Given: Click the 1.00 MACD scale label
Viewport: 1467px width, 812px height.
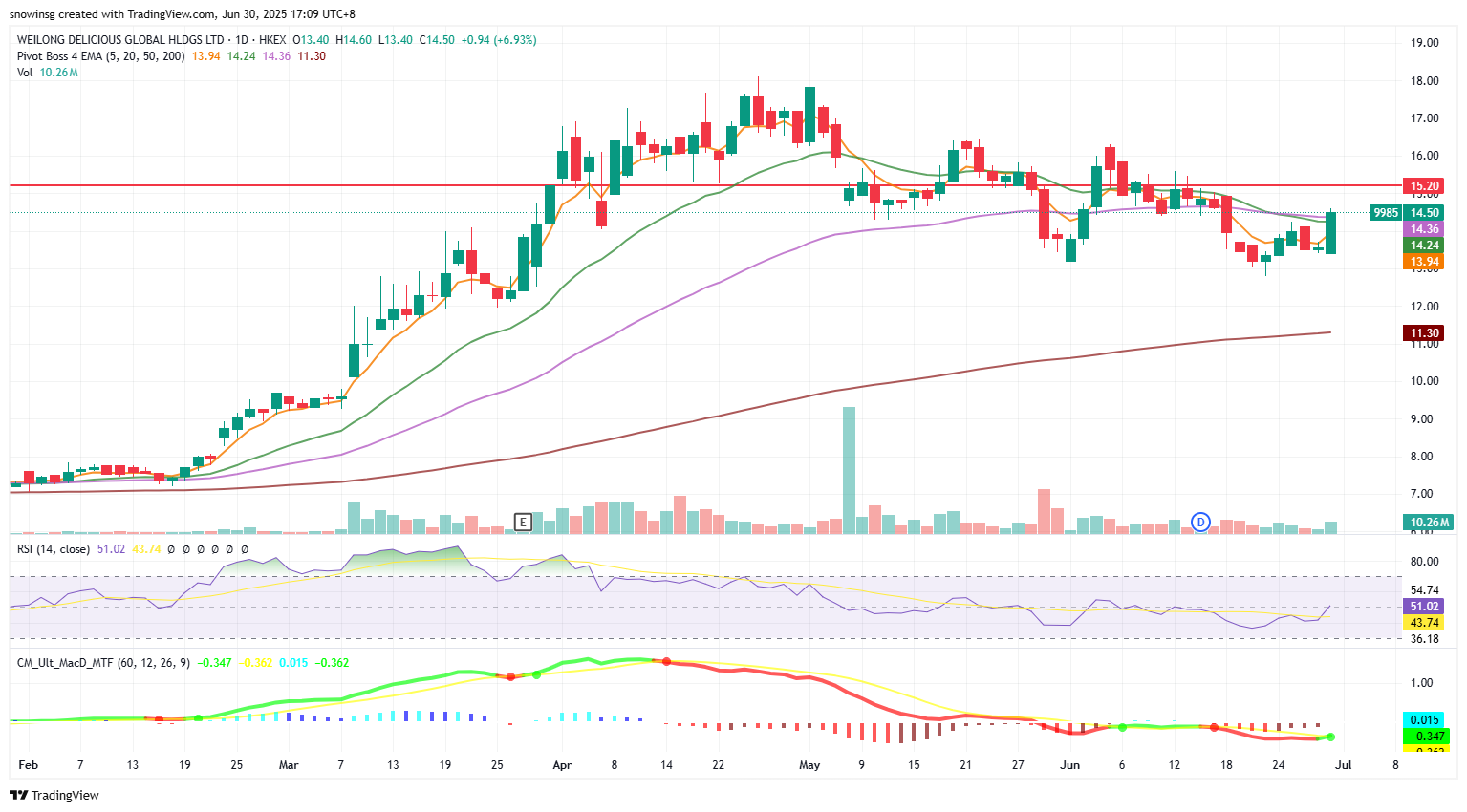Looking at the screenshot, I should point(1422,683).
